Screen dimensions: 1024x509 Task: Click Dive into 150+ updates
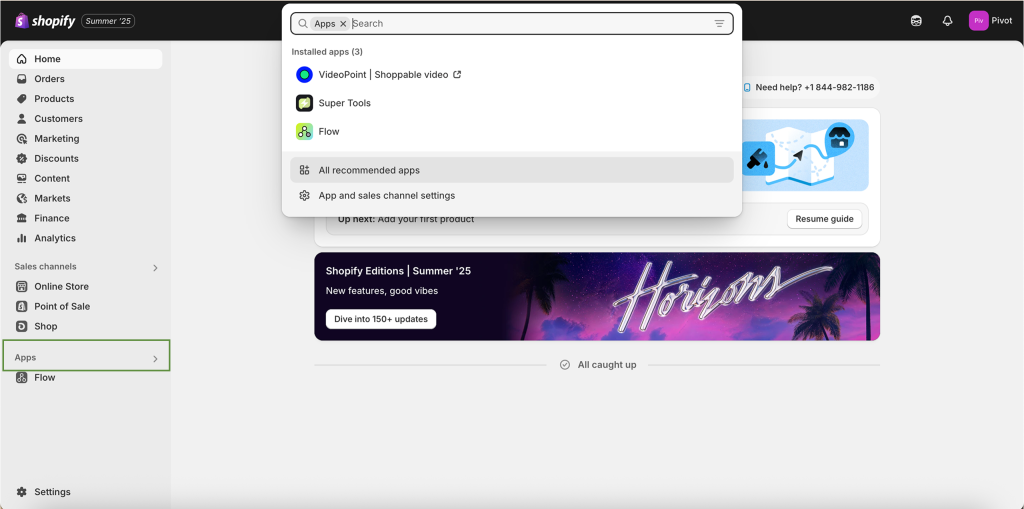pos(381,319)
